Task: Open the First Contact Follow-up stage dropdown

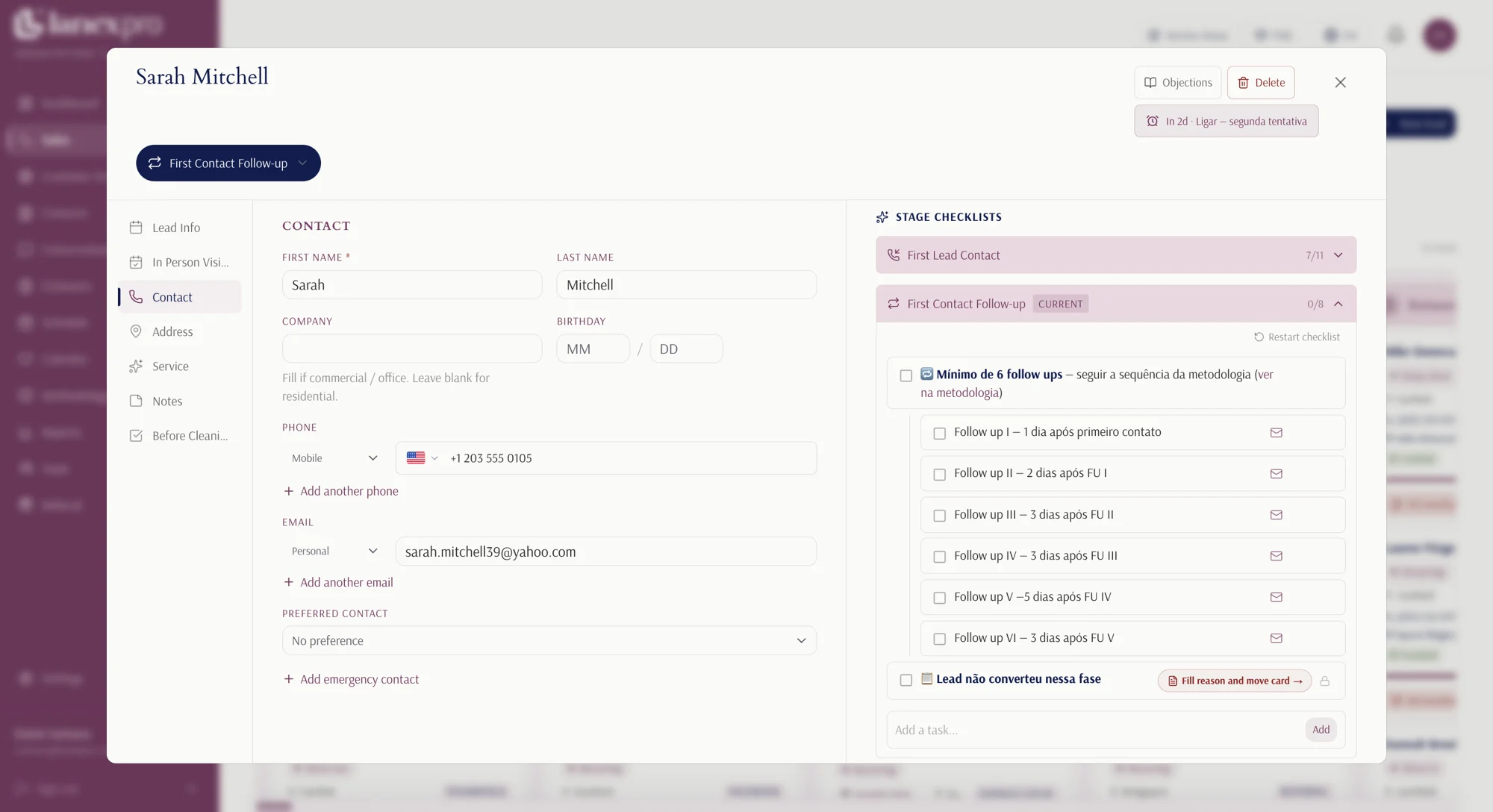Action: [x=228, y=163]
